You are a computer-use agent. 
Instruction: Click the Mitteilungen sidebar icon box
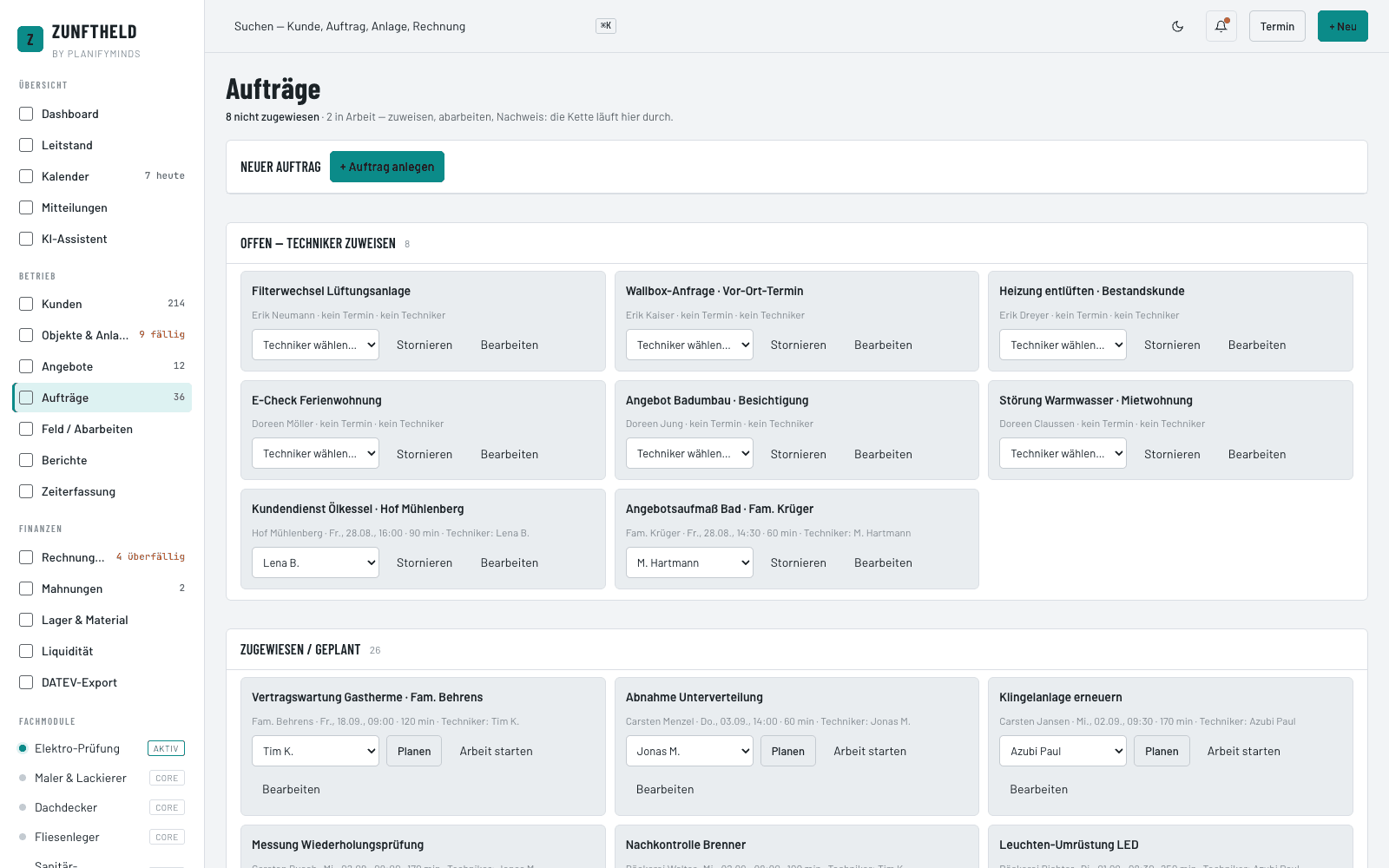pos(26,207)
